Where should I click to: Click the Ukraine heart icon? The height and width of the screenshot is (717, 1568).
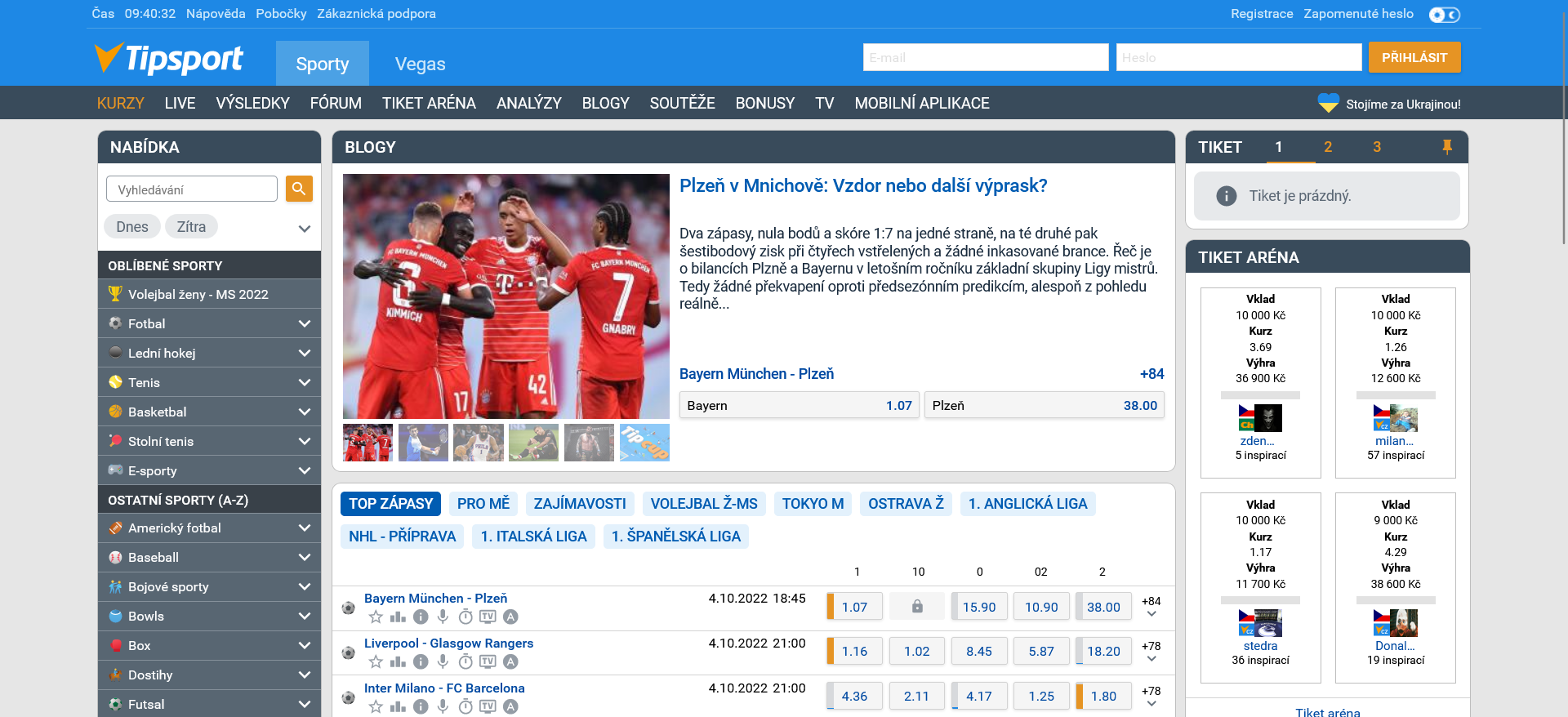tap(1328, 104)
